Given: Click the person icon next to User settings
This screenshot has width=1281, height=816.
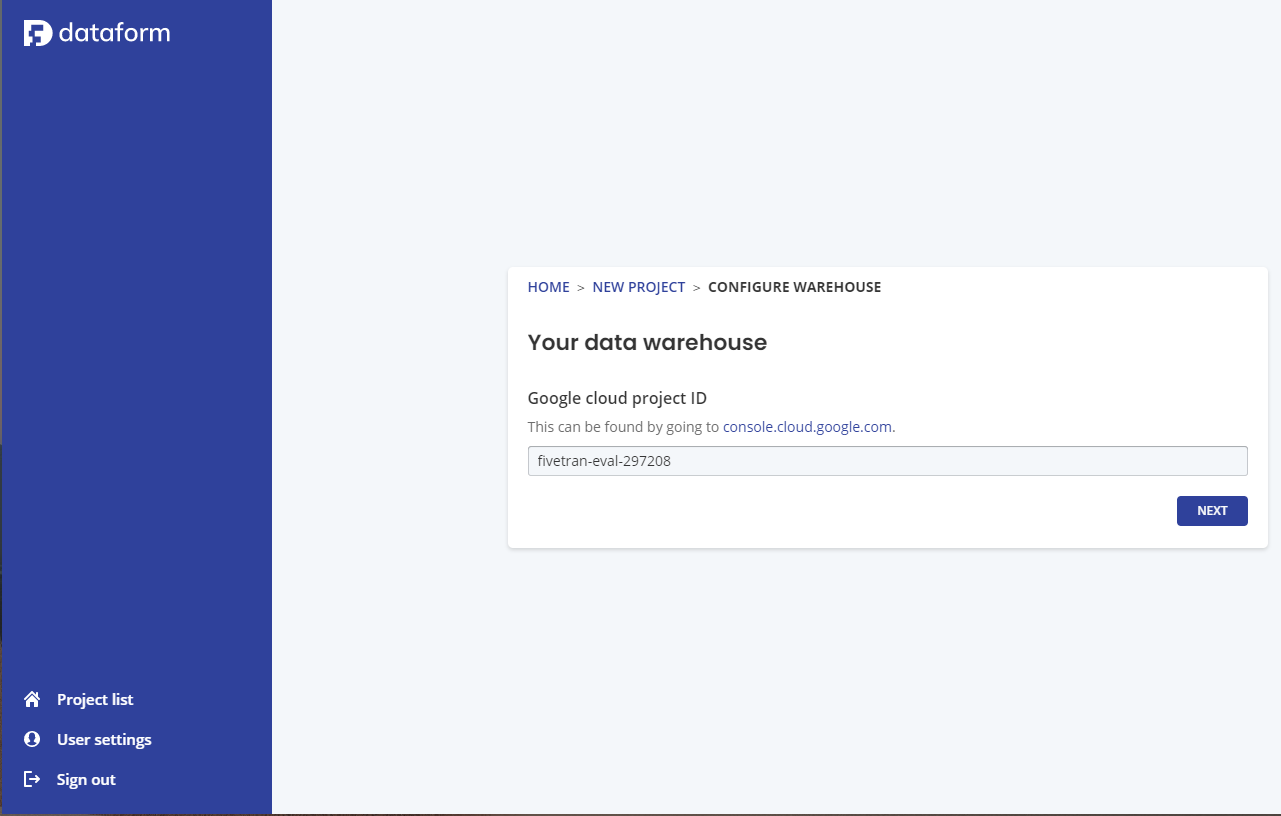Looking at the screenshot, I should [31, 738].
